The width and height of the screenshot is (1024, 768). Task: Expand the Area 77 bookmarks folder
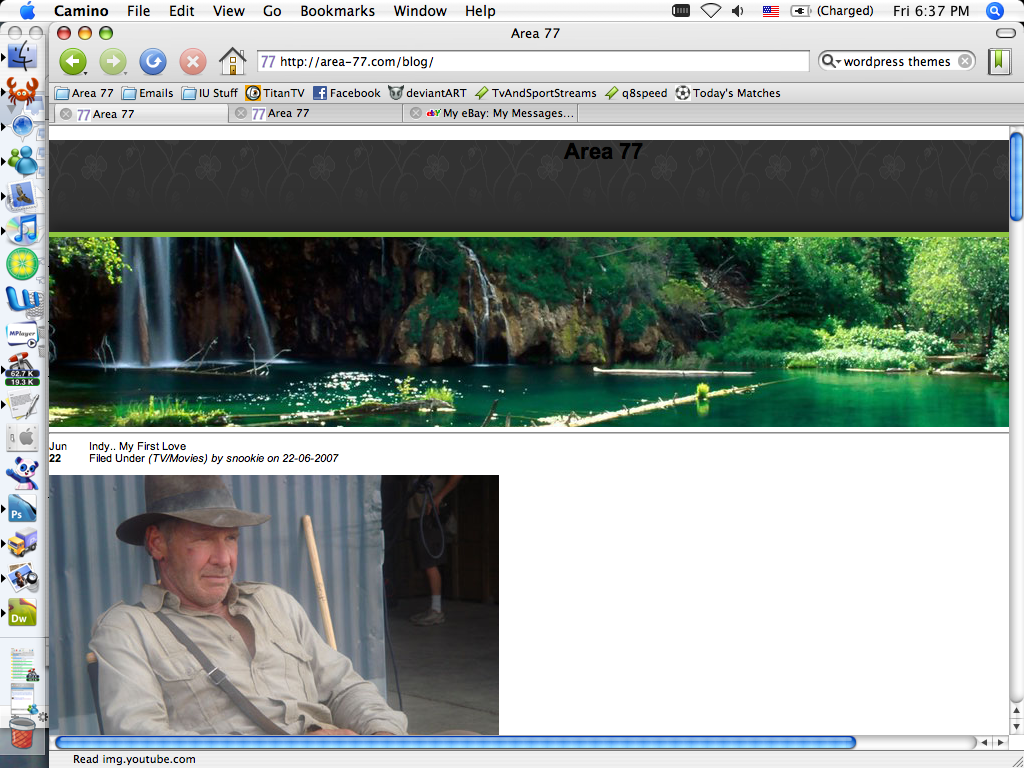[x=84, y=93]
